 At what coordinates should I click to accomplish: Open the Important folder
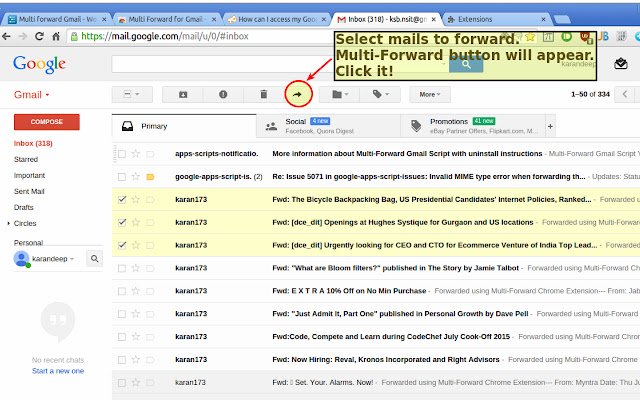coord(29,176)
